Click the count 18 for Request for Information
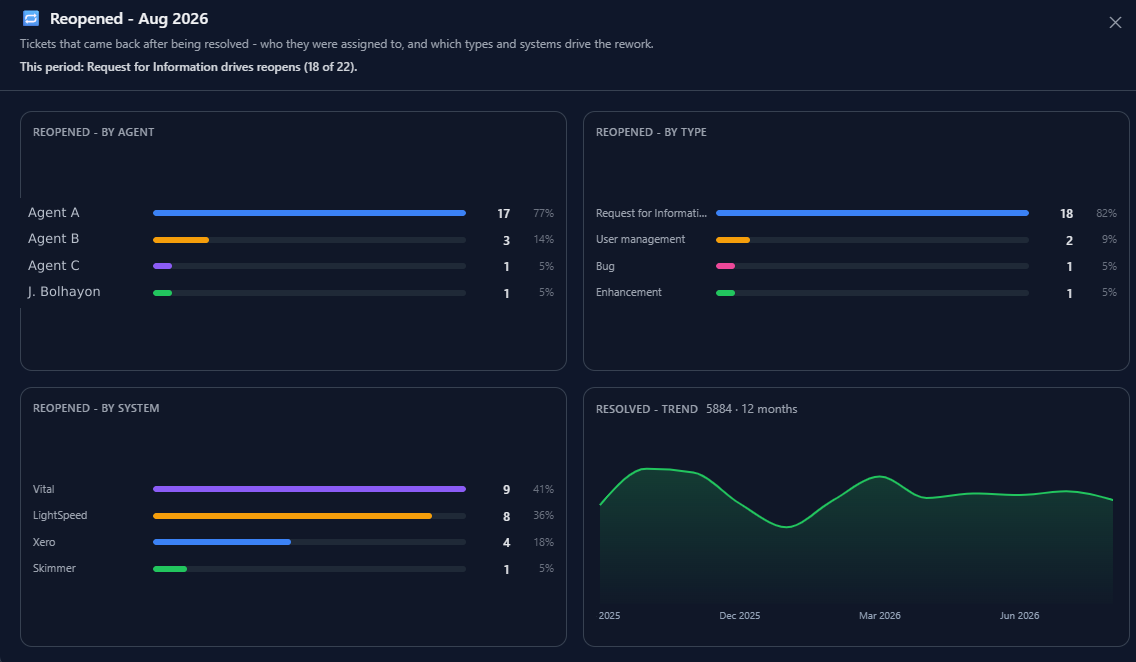 (1066, 214)
